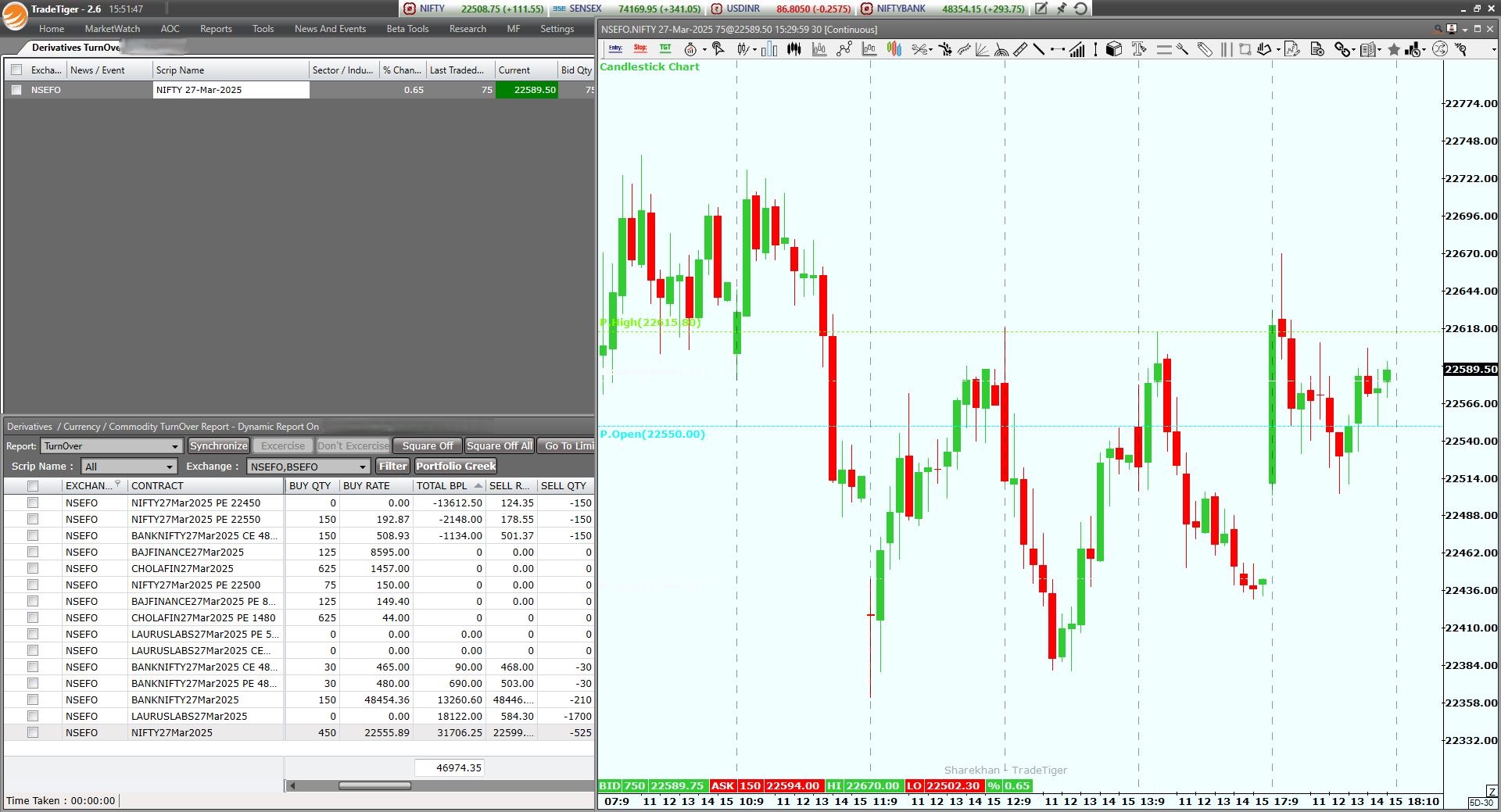Select the Fibonacci fan lines tool
The width and height of the screenshot is (1501, 812).
pos(981,49)
